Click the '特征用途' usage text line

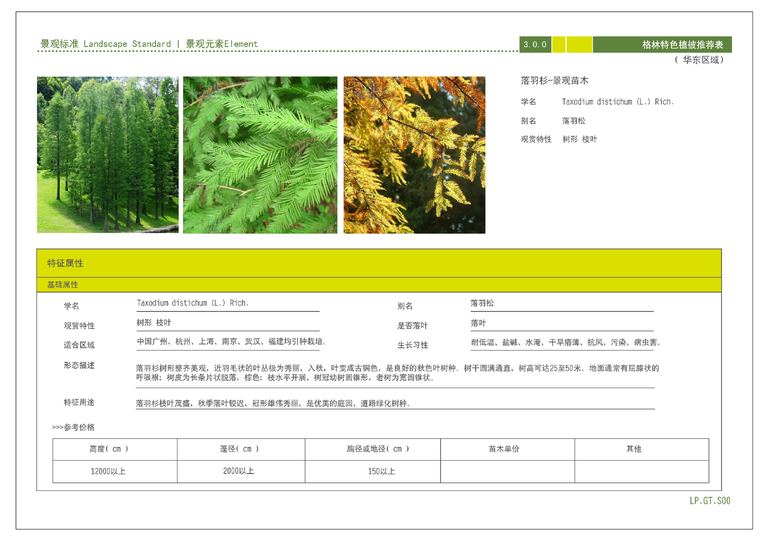[273, 403]
